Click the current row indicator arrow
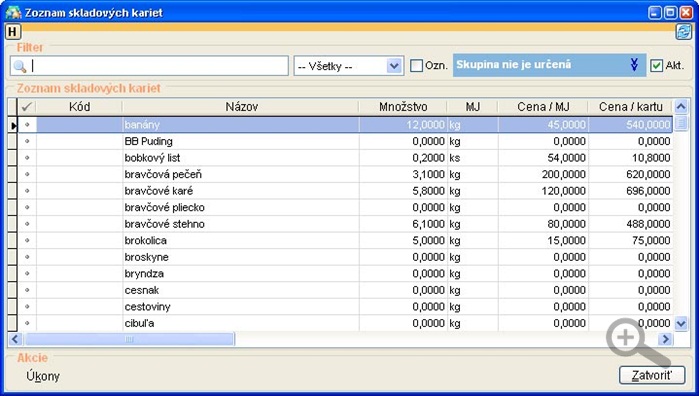699x396 pixels. click(x=13, y=125)
